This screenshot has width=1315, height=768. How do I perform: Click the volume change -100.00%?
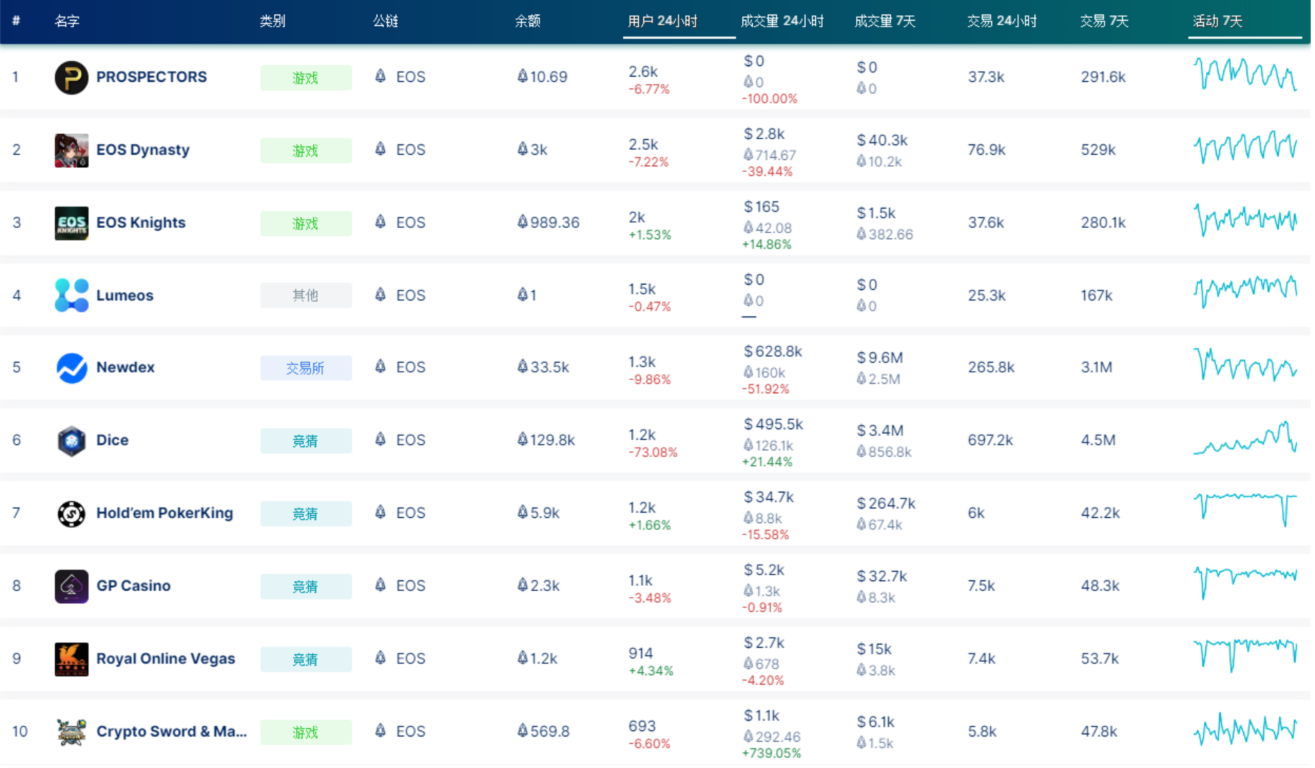[x=770, y=99]
